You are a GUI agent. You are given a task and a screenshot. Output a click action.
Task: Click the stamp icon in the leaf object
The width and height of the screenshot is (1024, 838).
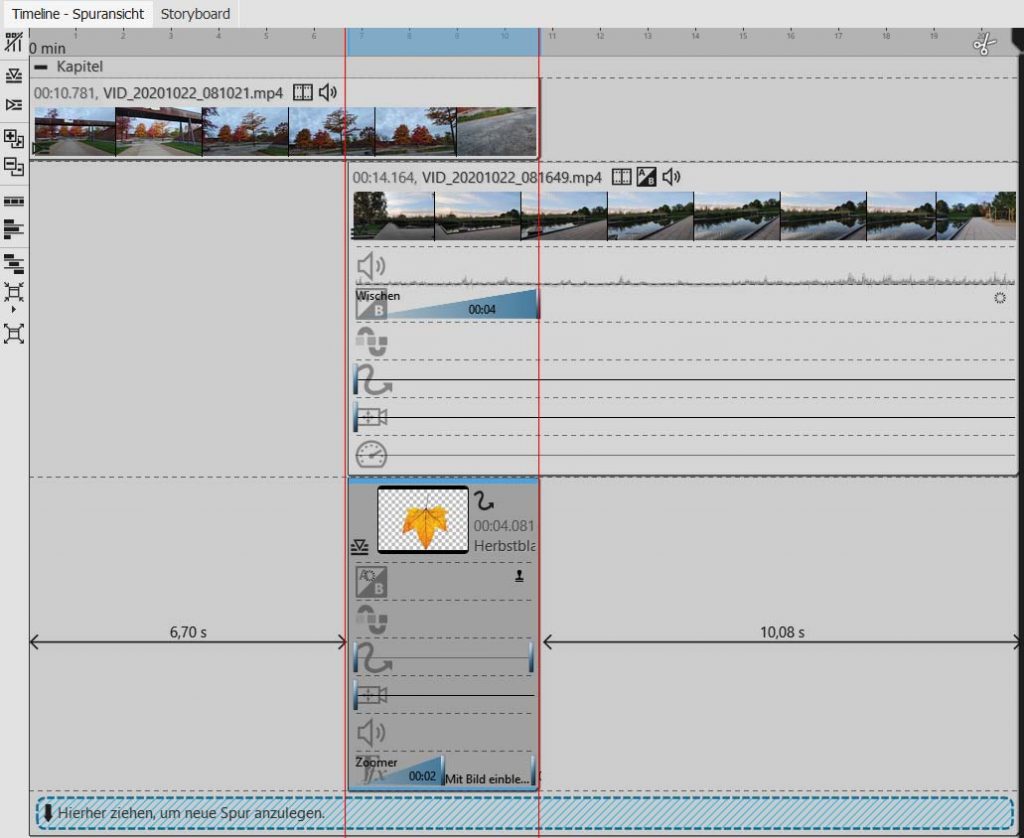coord(518,576)
